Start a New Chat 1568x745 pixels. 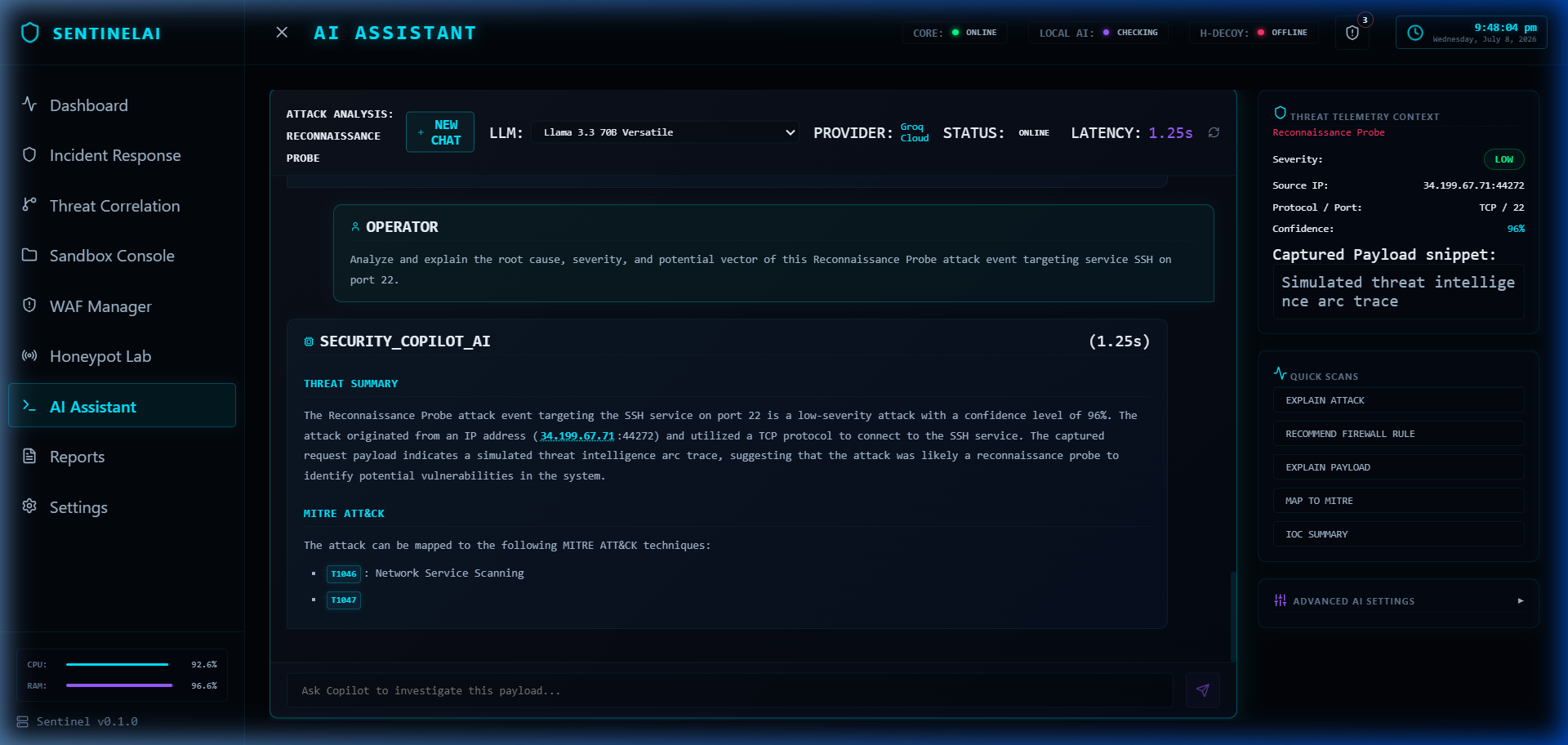tap(440, 132)
